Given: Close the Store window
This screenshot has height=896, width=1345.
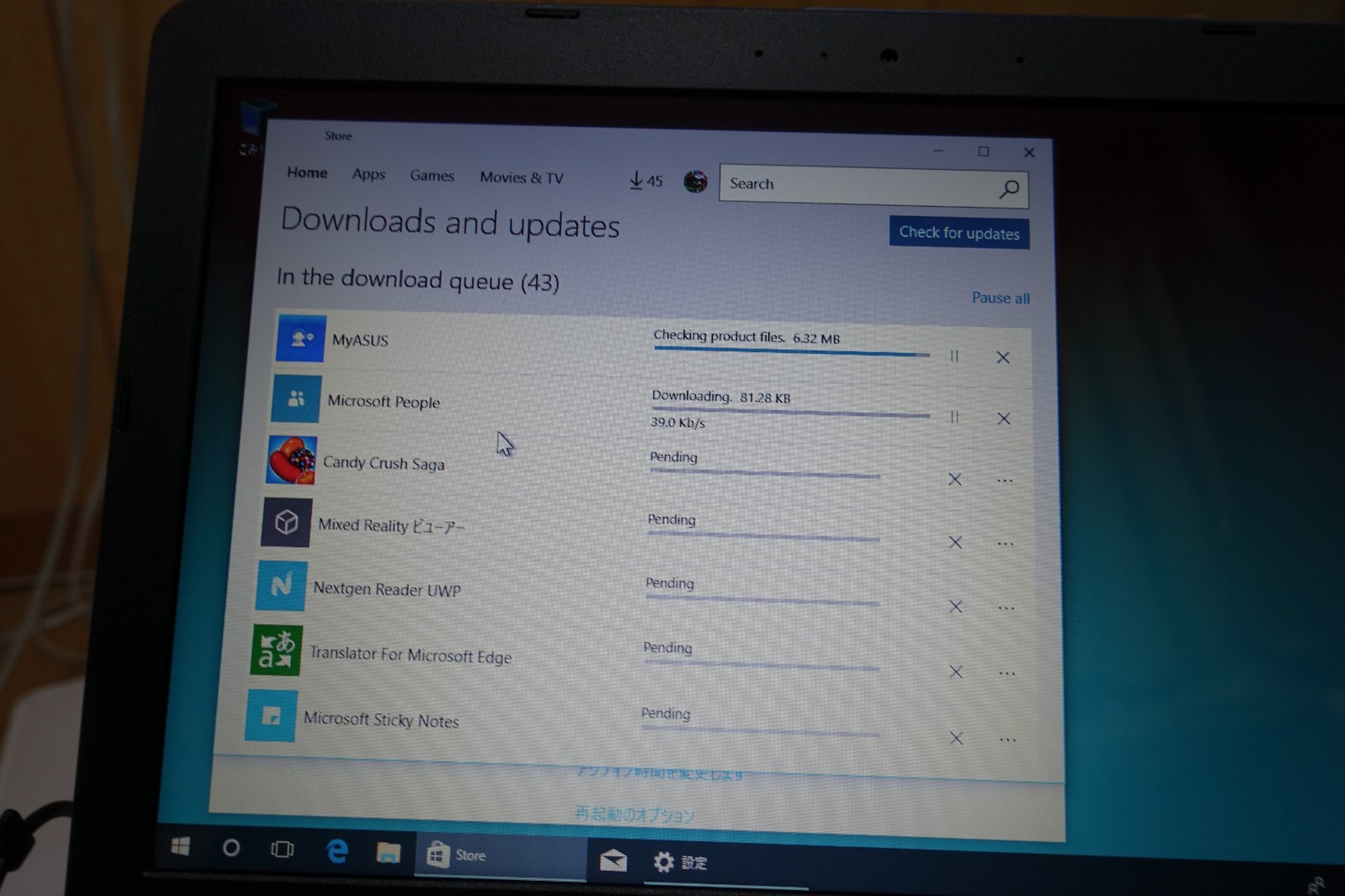Looking at the screenshot, I should click(x=1029, y=152).
